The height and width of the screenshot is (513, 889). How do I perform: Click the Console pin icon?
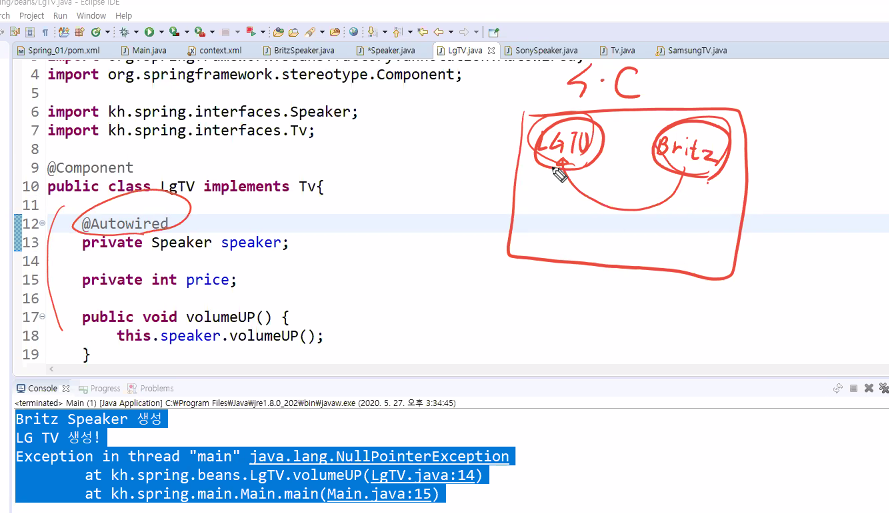pyautogui.click(x=838, y=388)
